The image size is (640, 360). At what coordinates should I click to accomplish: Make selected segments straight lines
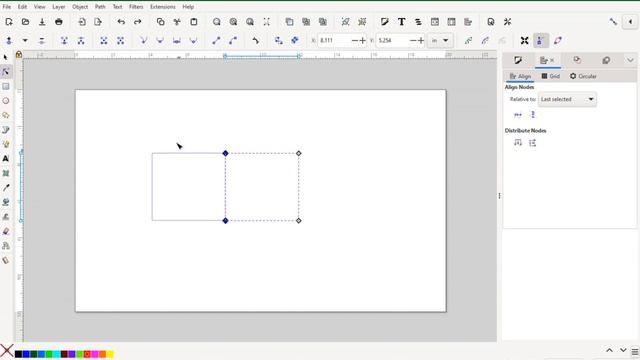216,40
